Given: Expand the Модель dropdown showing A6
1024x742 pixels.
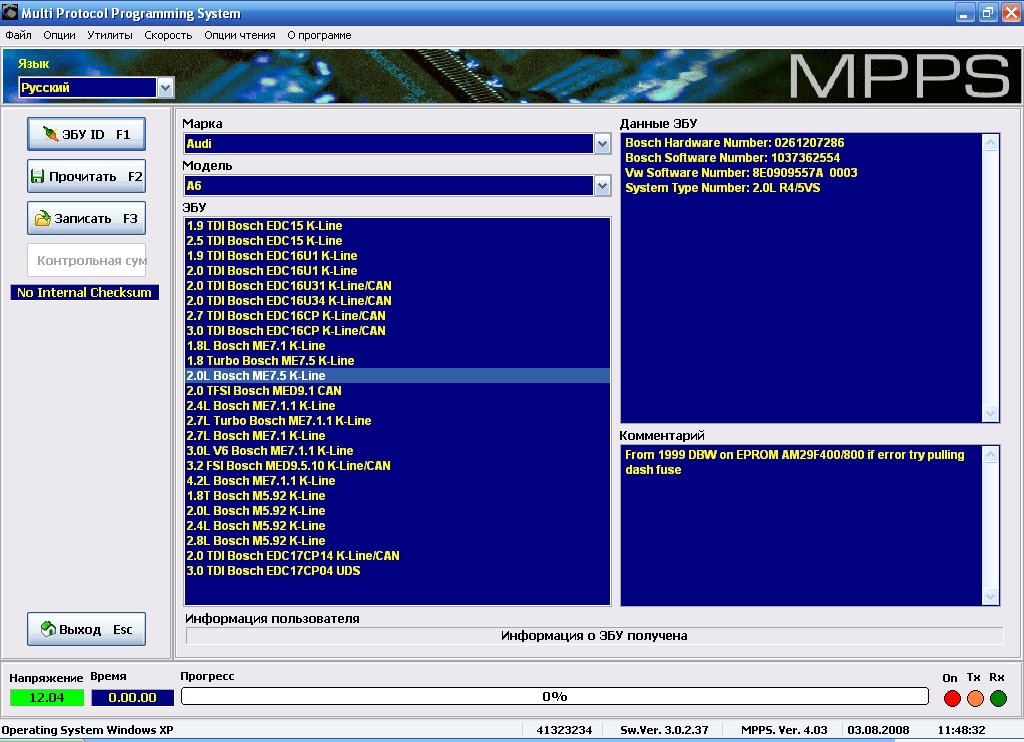Looking at the screenshot, I should pyautogui.click(x=602, y=185).
